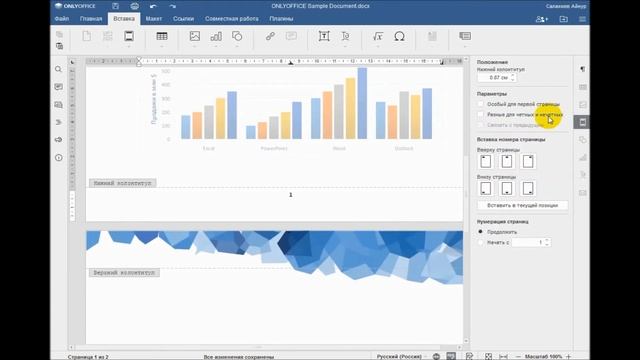The height and width of the screenshot is (360, 640).
Task: Select the 'Продолжить' numbering radio button
Action: [x=480, y=231]
